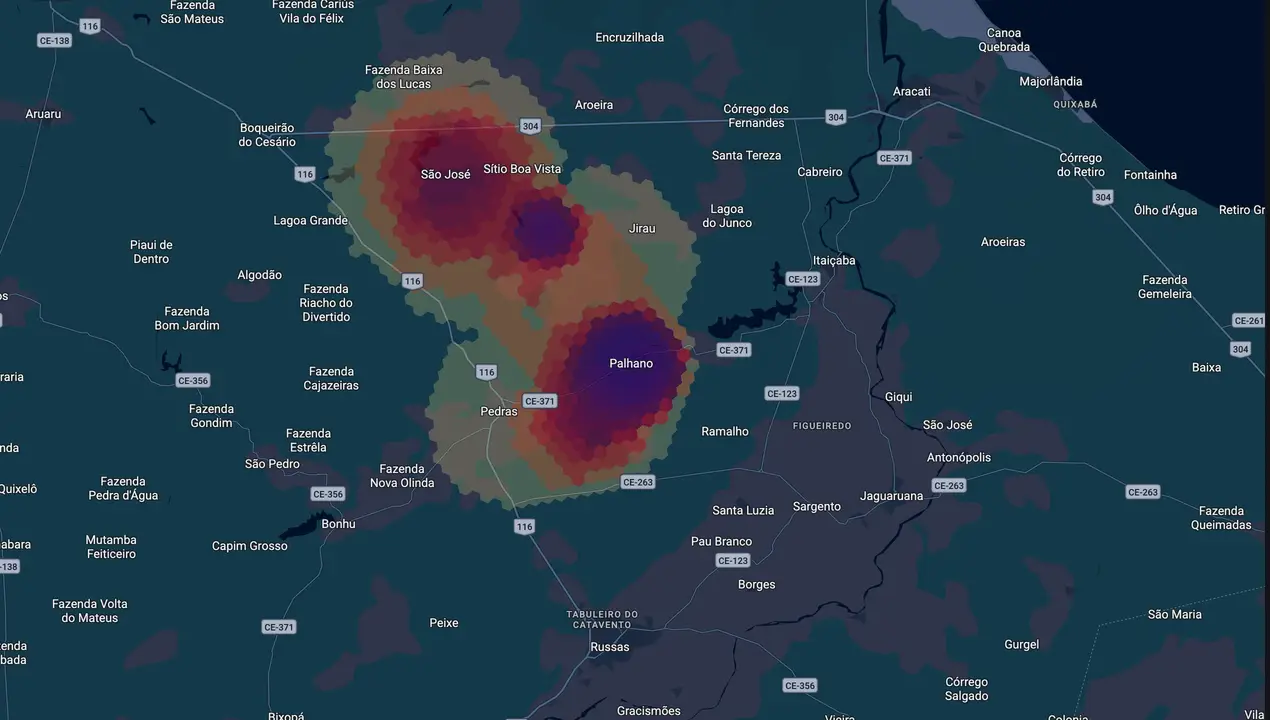Select the CE-371 shield next to Pedras
The image size is (1270, 720).
(x=540, y=401)
